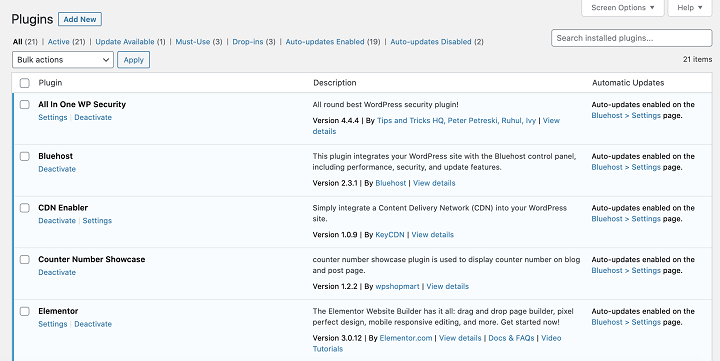The image size is (720, 361).
Task: View details for Counter Number Showcase
Action: tap(448, 287)
